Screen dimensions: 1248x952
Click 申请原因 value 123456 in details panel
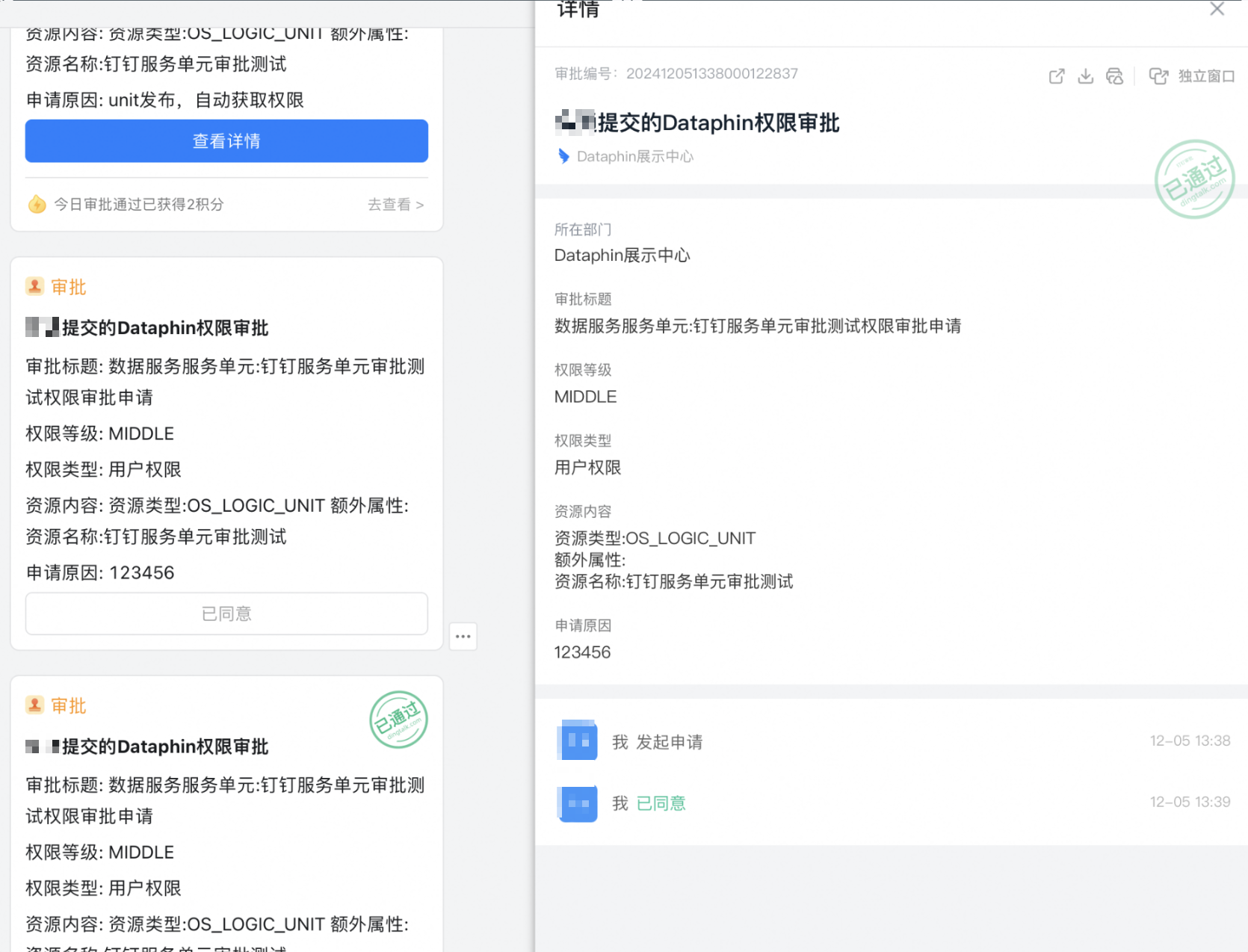click(x=583, y=652)
